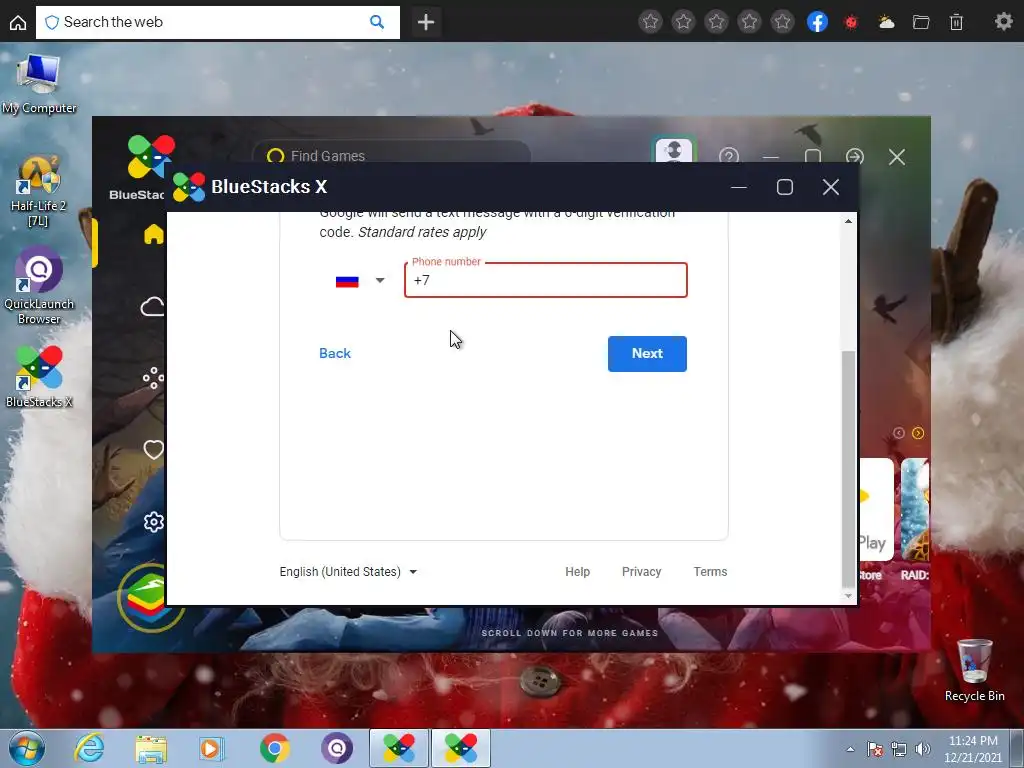
Task: Open the country flag code dropdown
Action: (x=360, y=281)
